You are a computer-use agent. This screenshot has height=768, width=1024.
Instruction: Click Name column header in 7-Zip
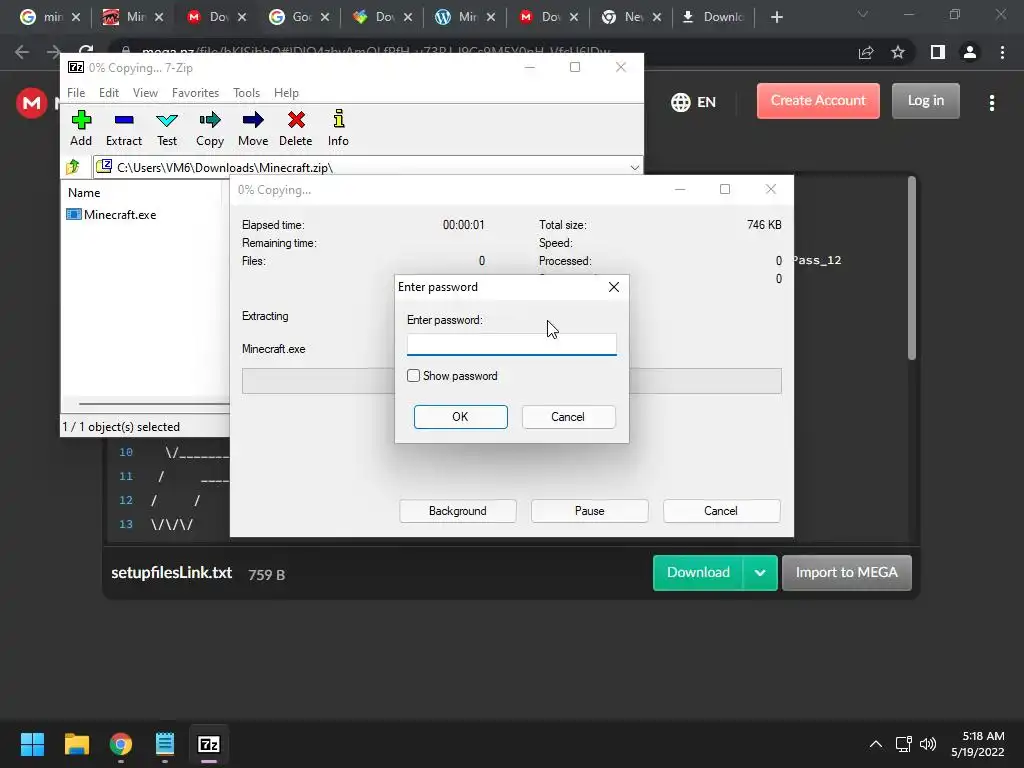(84, 193)
